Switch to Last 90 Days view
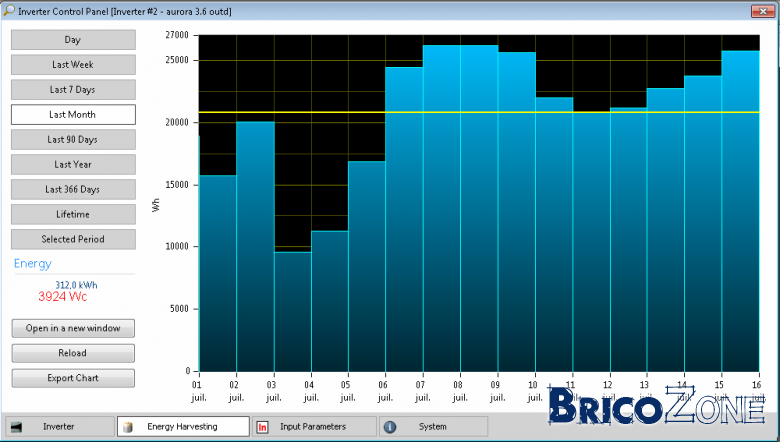The height and width of the screenshot is (442, 780). pos(73,140)
